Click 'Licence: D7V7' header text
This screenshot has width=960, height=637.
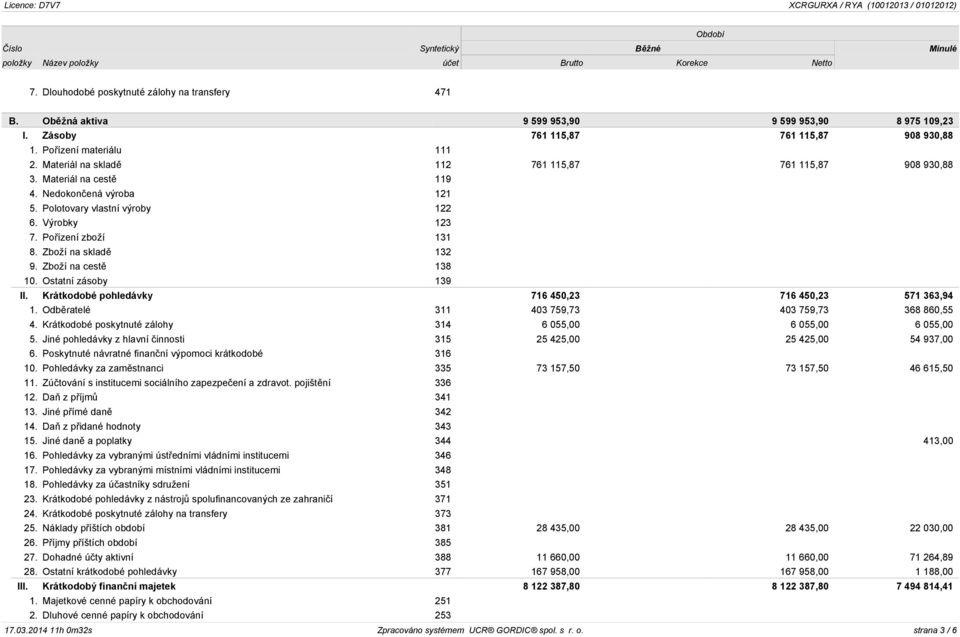coord(32,5)
